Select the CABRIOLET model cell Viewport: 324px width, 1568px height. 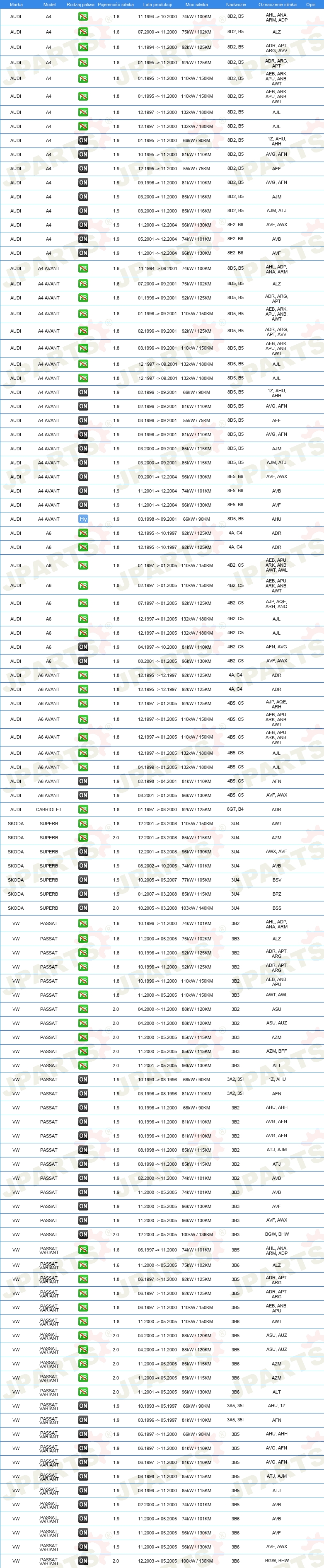(x=49, y=809)
